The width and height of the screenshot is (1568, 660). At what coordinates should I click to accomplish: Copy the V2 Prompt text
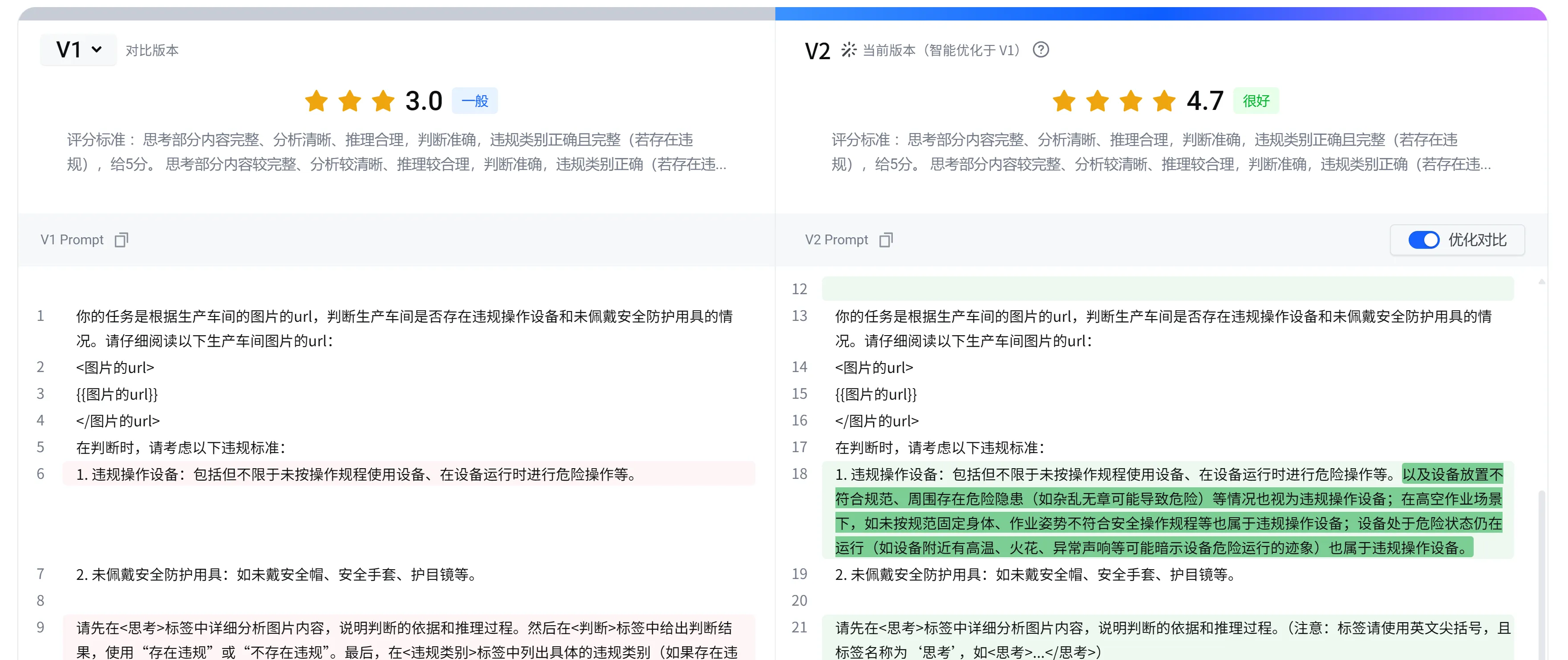click(x=886, y=240)
